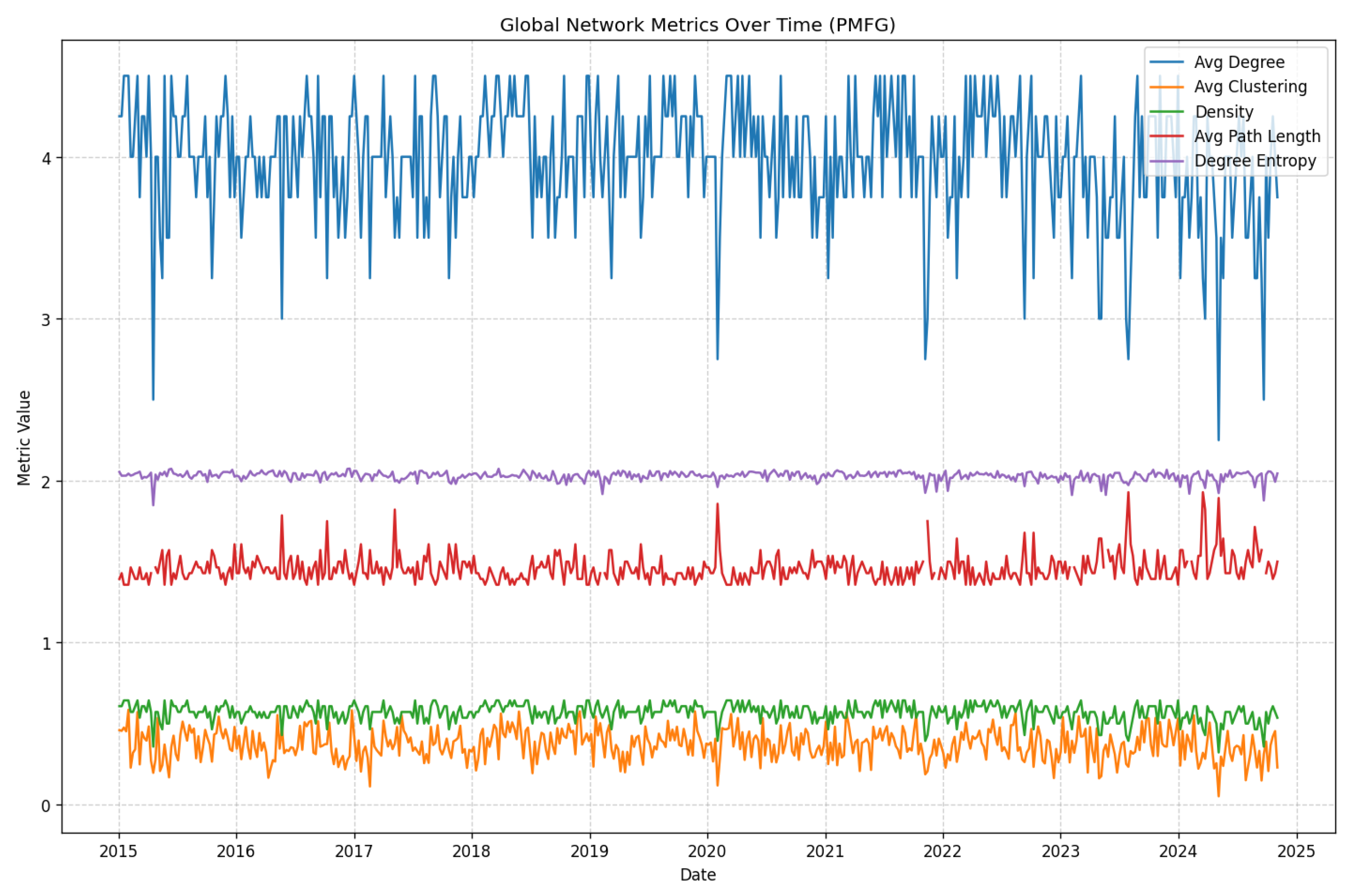Click the 2022 x-axis tick label
This screenshot has height=896, width=1350.
(x=942, y=852)
